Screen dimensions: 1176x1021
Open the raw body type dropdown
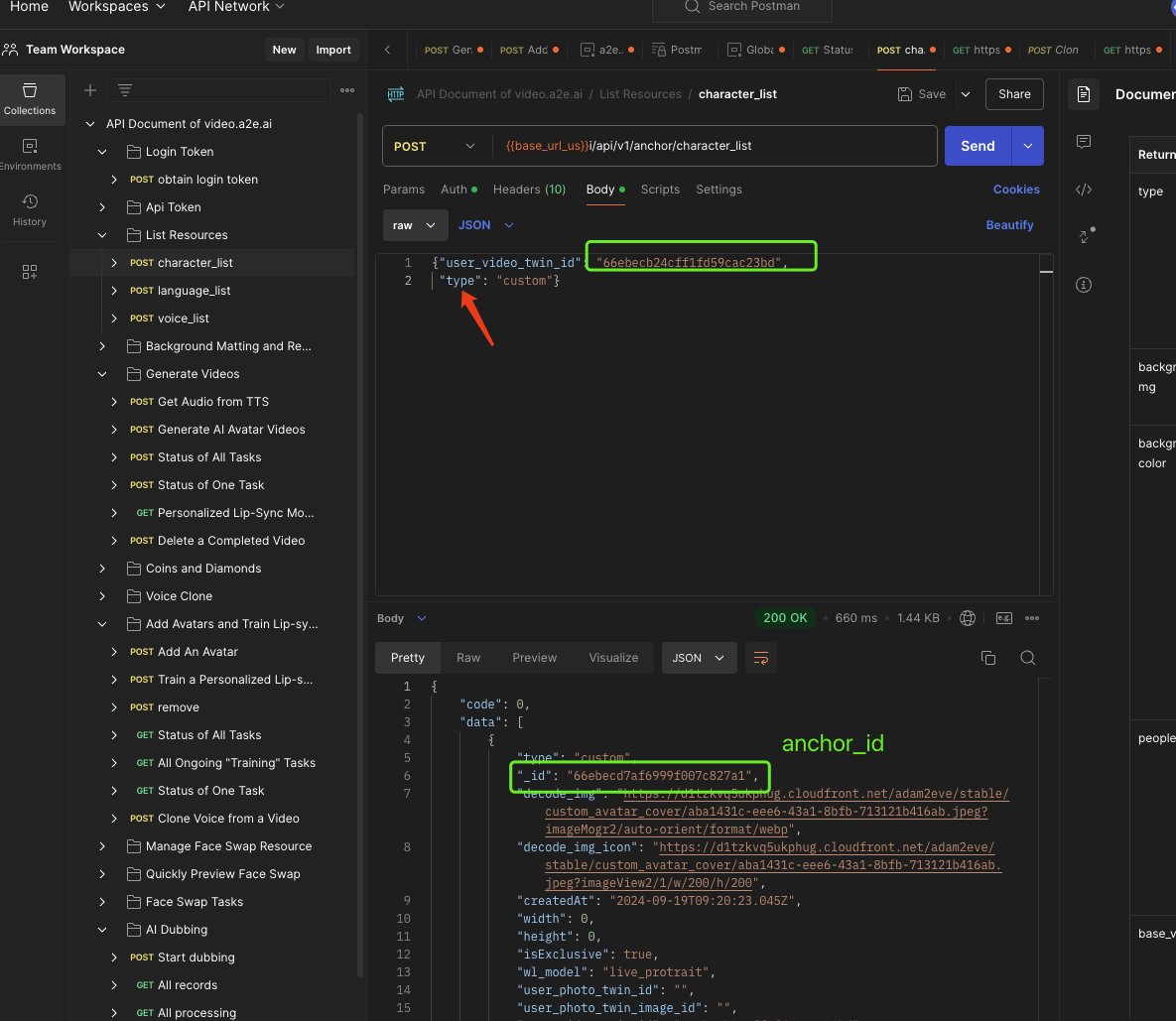[x=414, y=225]
